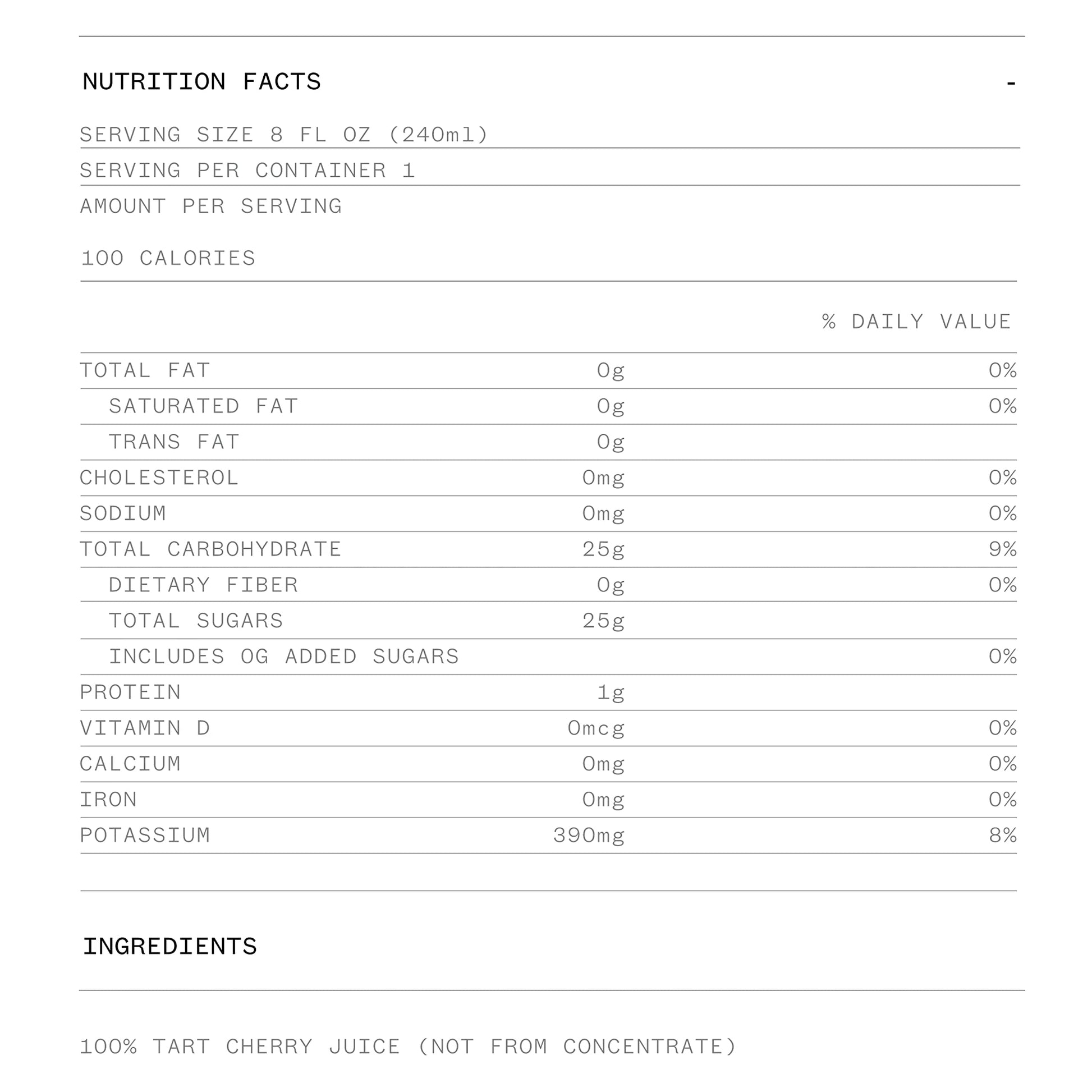Click the serving size 8 fl oz line

(x=284, y=135)
